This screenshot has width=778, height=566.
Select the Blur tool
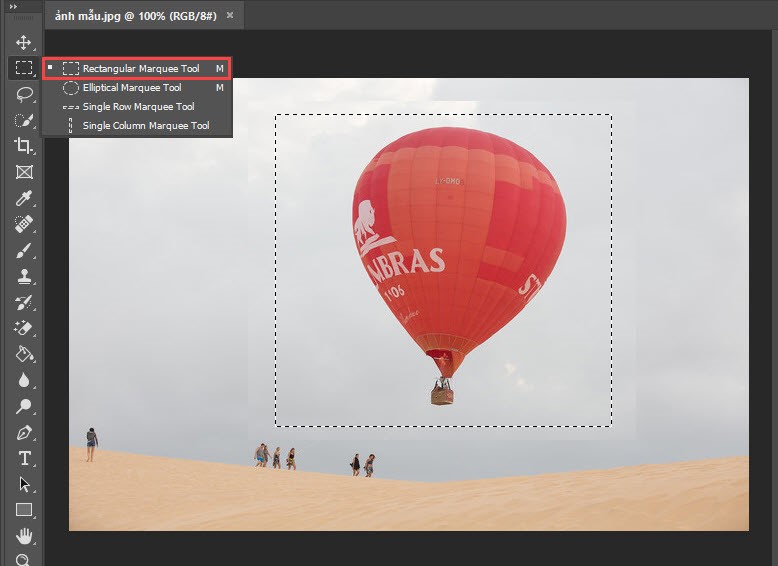[x=23, y=380]
